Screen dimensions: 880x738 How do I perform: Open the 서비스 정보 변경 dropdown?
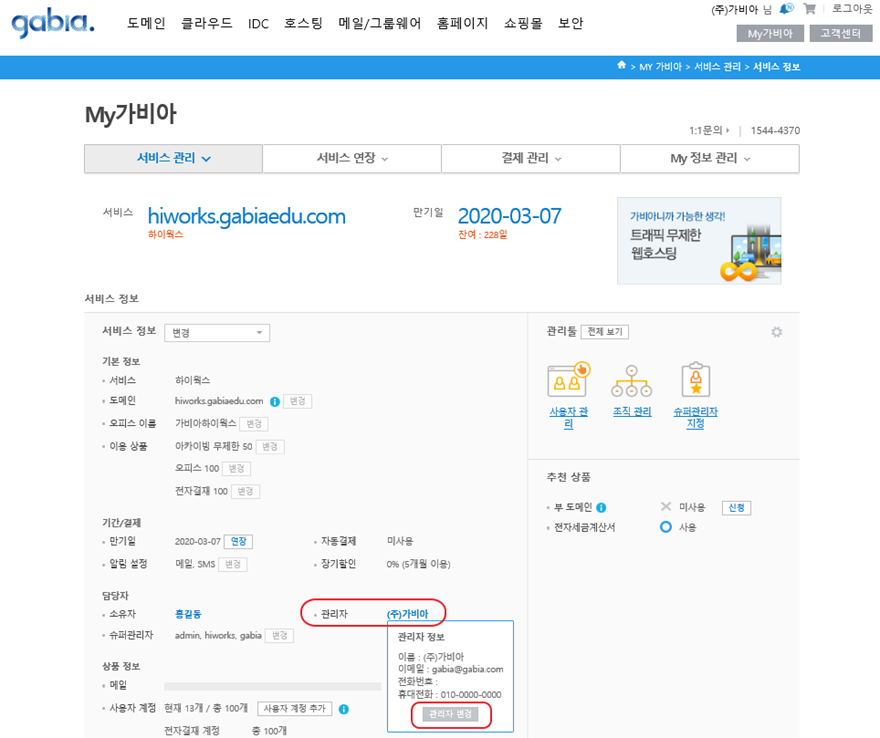[x=217, y=333]
